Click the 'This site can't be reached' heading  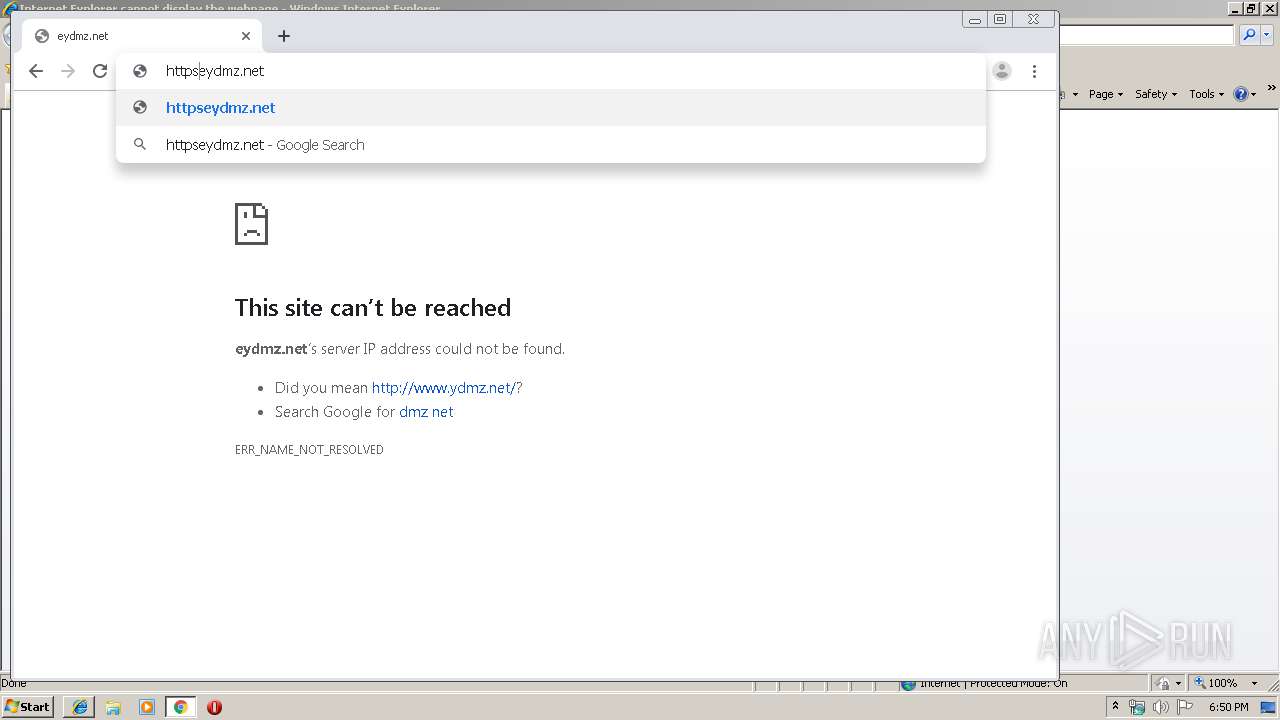pos(373,308)
